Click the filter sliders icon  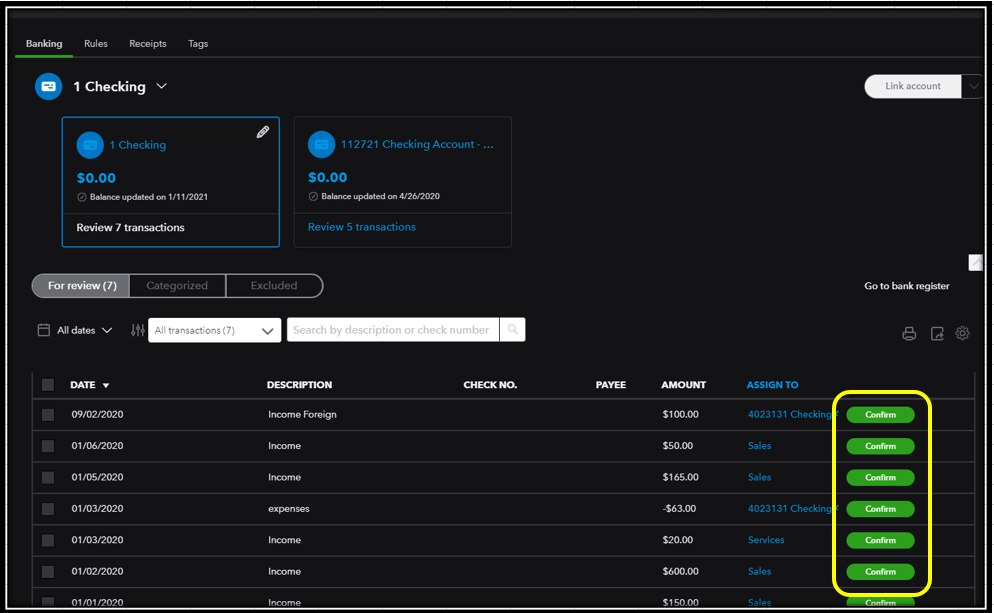click(138, 330)
